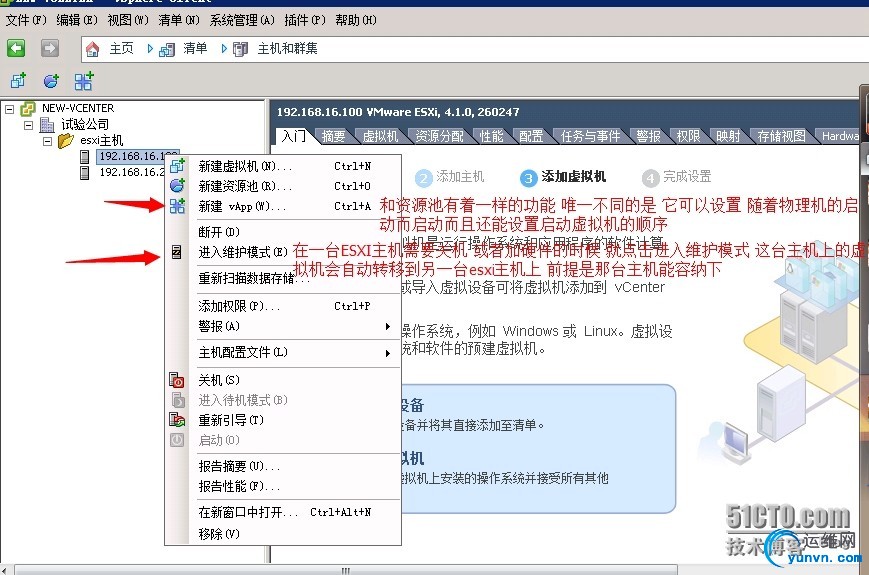Switch to the 虚拟机 tab
869x575 pixels.
pyautogui.click(x=380, y=136)
